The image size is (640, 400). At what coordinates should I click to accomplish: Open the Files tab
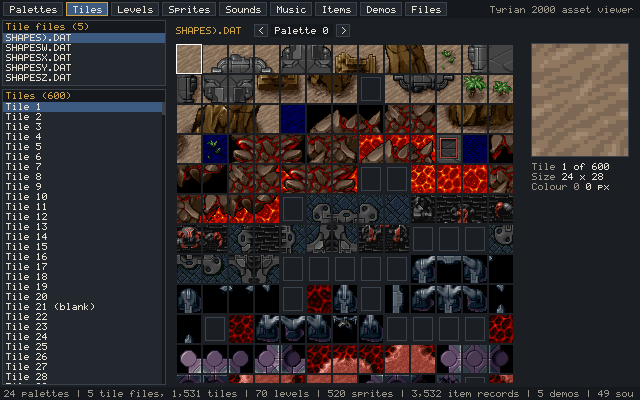(x=426, y=9)
